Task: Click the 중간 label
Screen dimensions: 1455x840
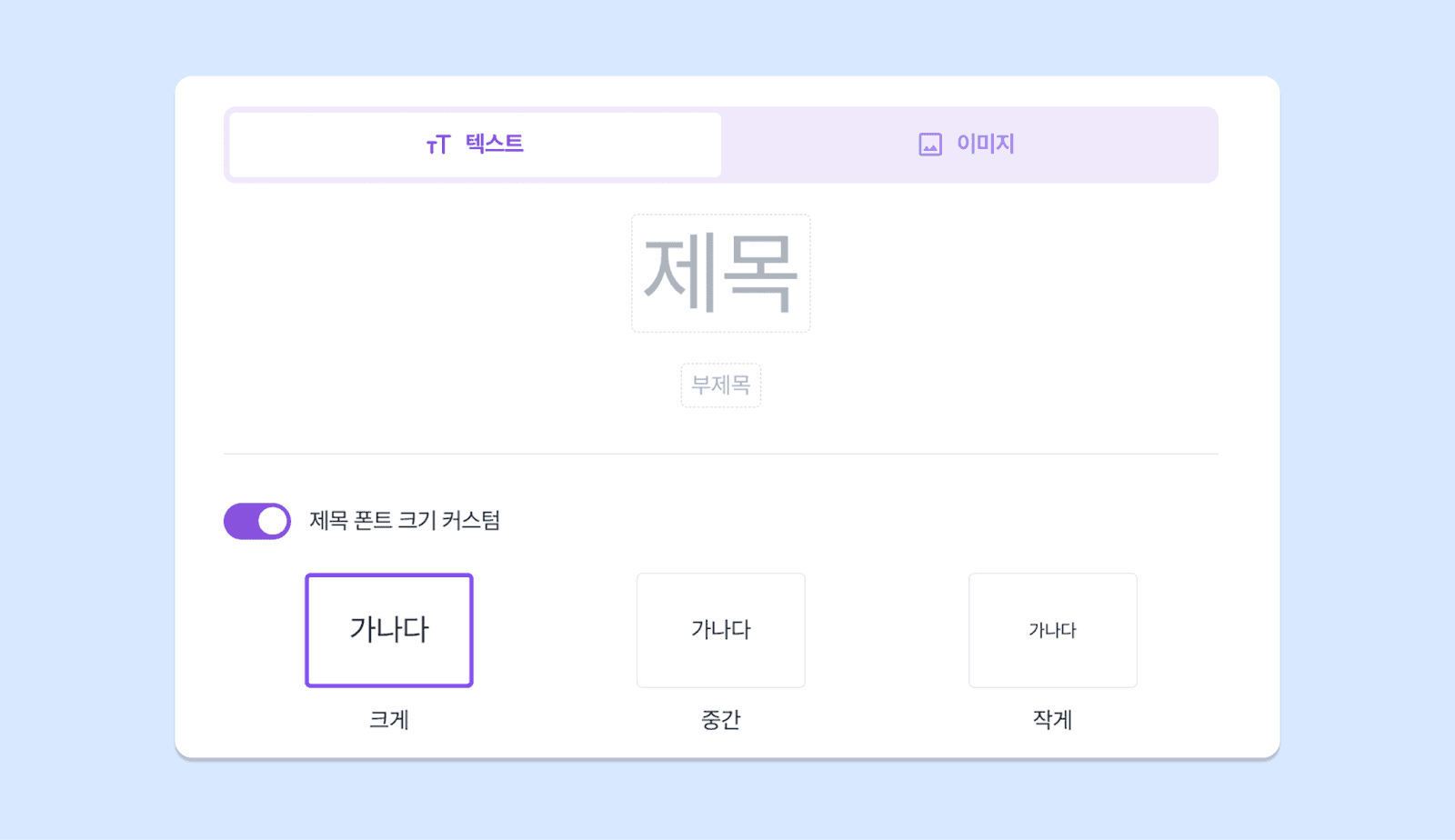Action: (x=721, y=720)
